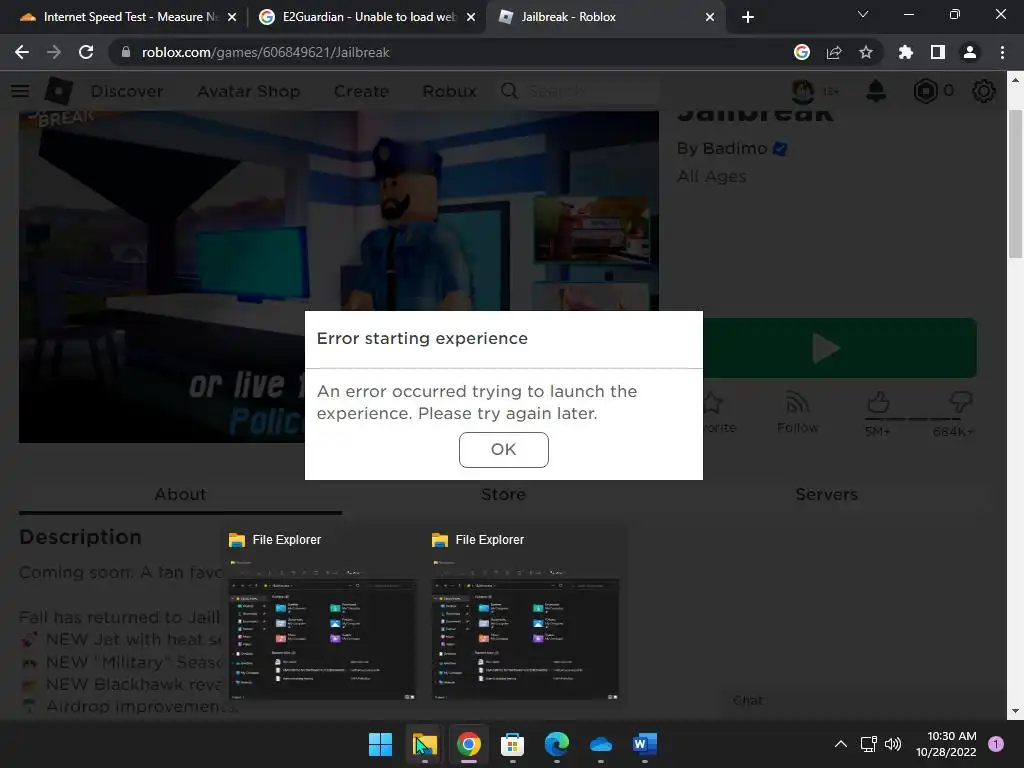This screenshot has height=768, width=1024.
Task: View site information lock icon
Action: tap(126, 52)
